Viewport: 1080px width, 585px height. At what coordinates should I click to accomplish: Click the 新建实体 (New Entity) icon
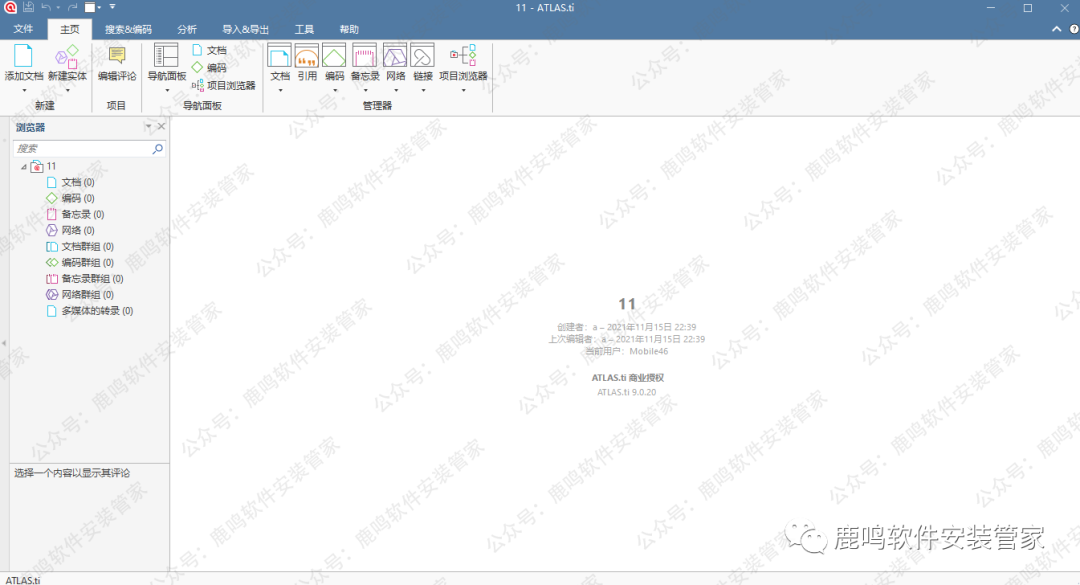(x=67, y=56)
